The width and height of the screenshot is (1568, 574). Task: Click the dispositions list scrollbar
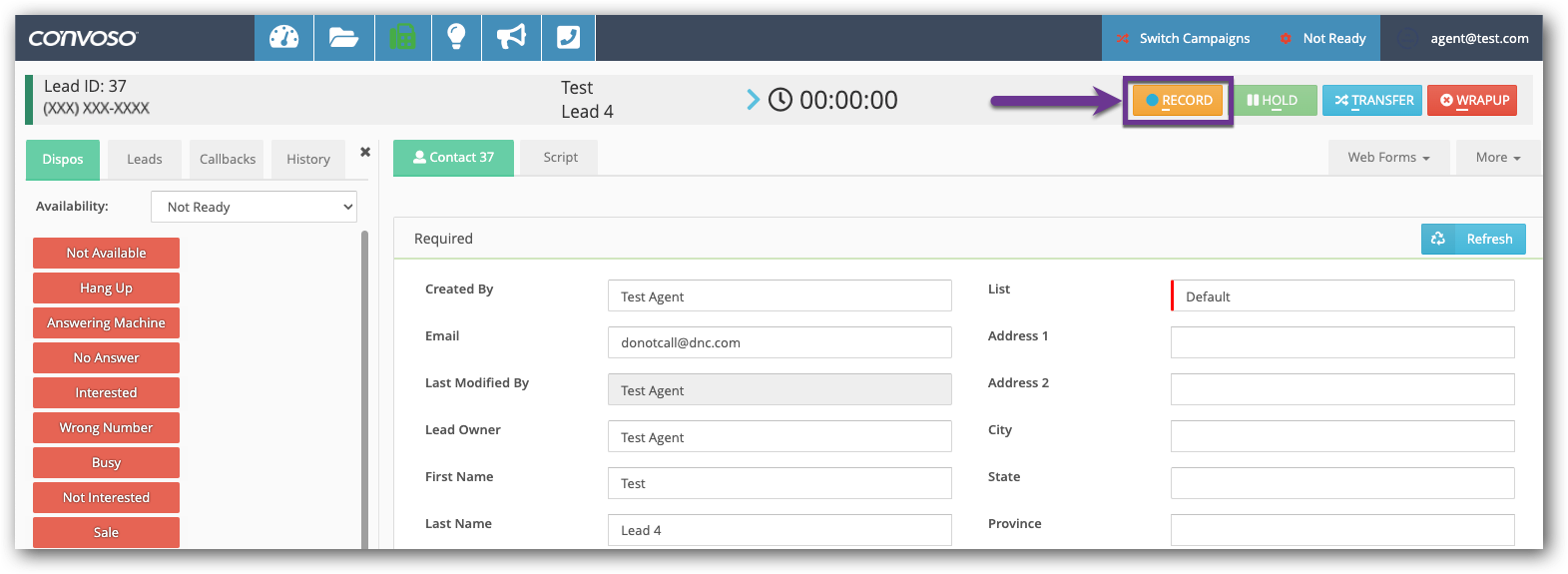tap(364, 389)
